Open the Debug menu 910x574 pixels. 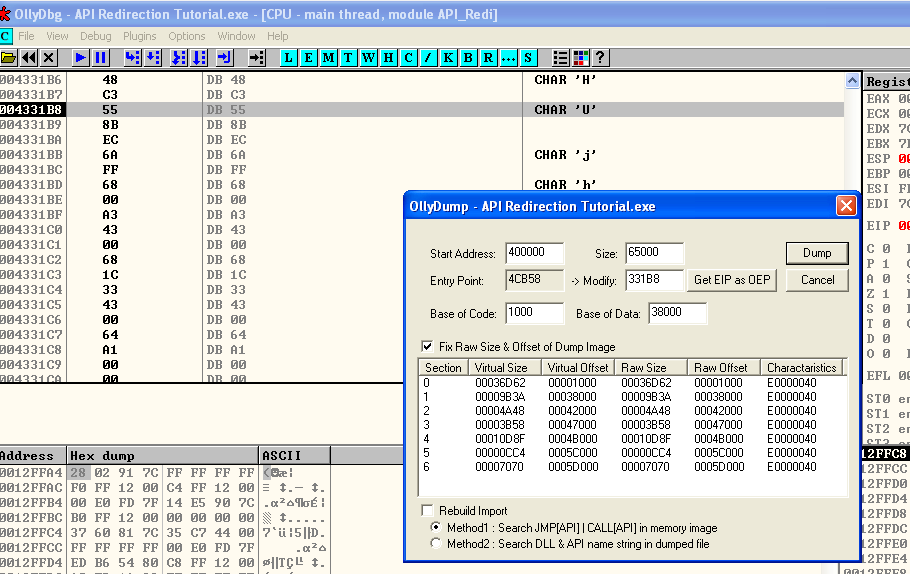coord(95,36)
